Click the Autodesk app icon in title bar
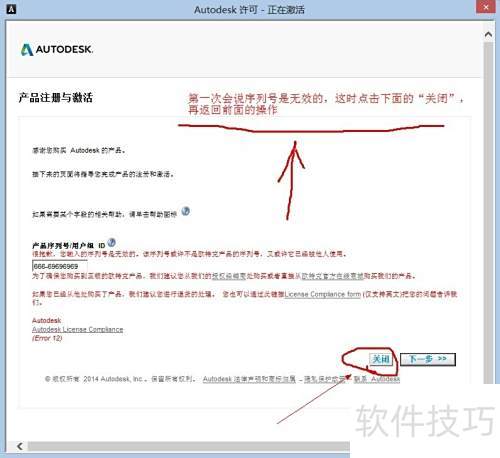Screen dimensions: 500x458 tap(11, 9)
